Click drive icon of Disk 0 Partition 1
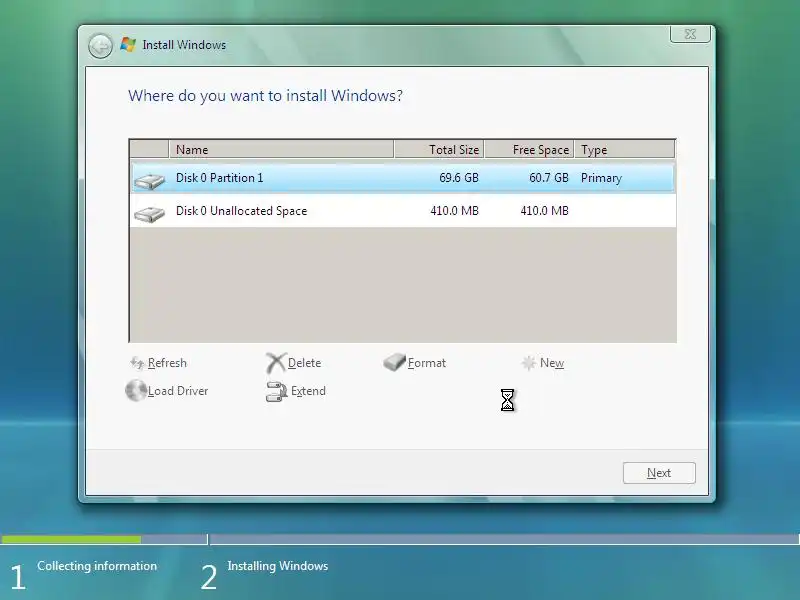Image resolution: width=800 pixels, height=600 pixels. [149, 181]
